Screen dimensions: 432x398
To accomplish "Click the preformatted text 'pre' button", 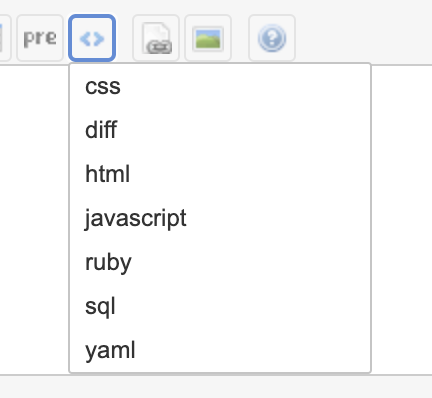I will (x=40, y=38).
